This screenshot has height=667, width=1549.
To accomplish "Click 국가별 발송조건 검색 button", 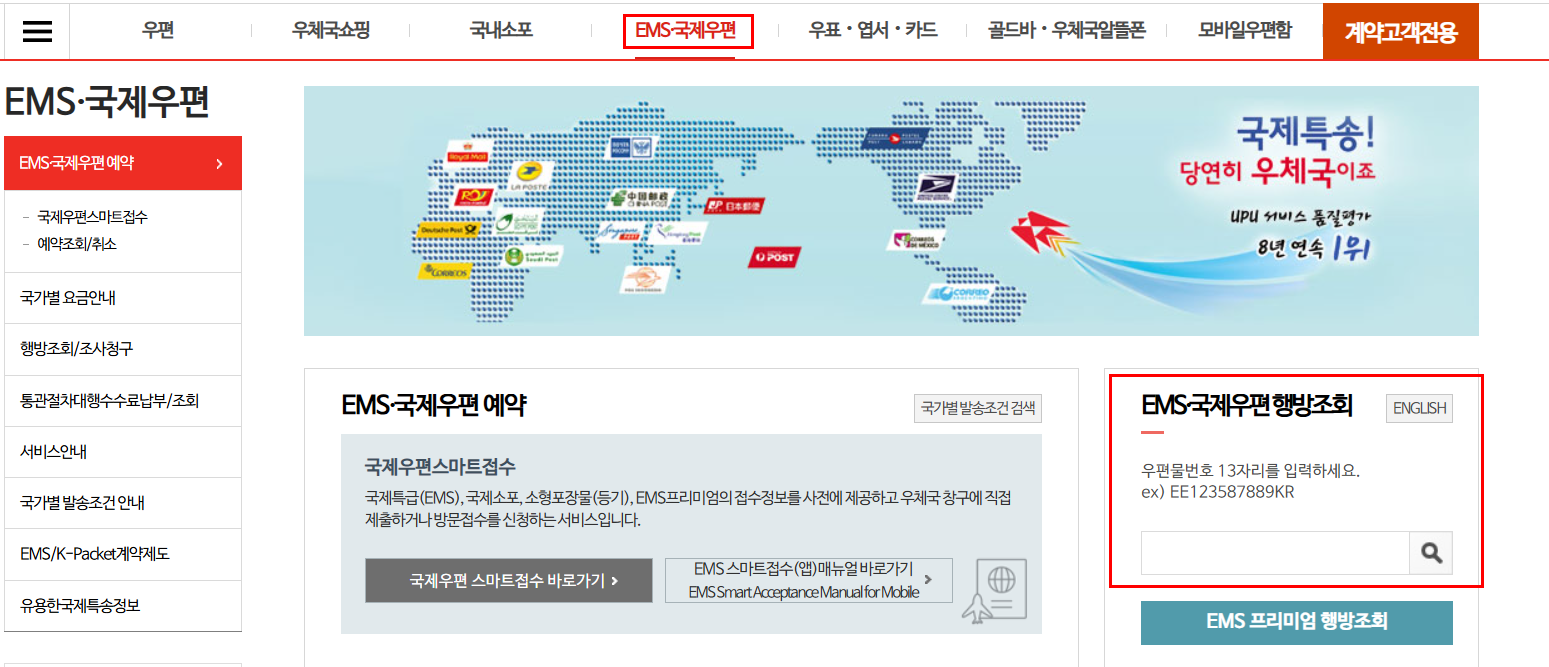I will [978, 408].
